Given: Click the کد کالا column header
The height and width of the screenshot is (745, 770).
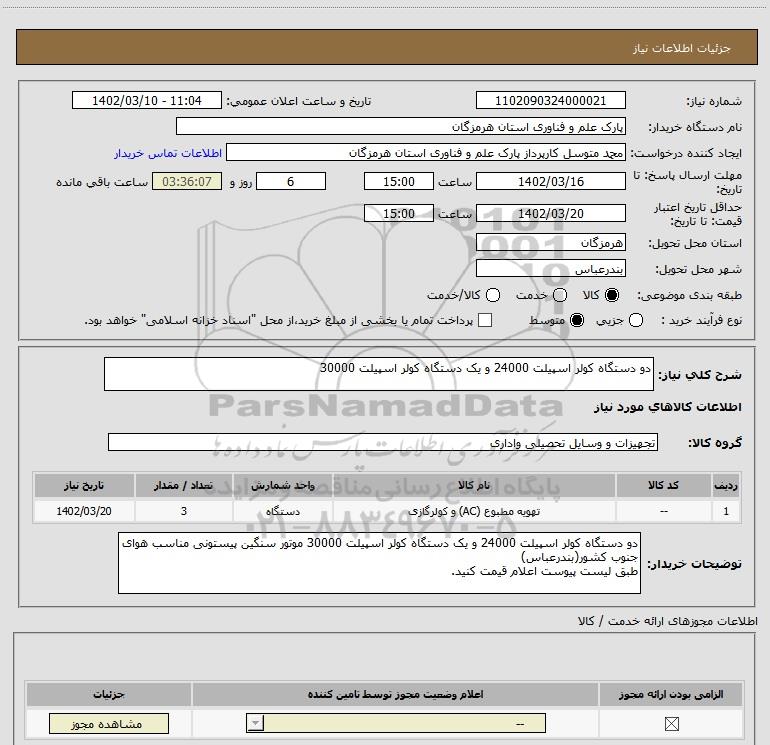Looking at the screenshot, I should point(663,486).
